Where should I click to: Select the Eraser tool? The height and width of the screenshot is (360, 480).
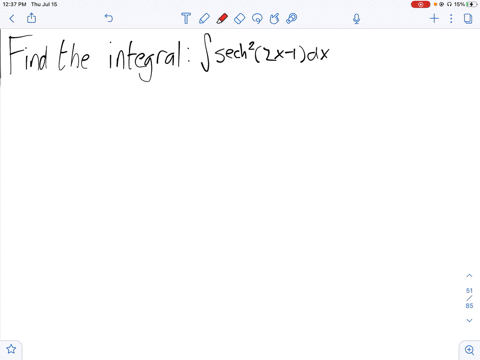tap(240, 18)
